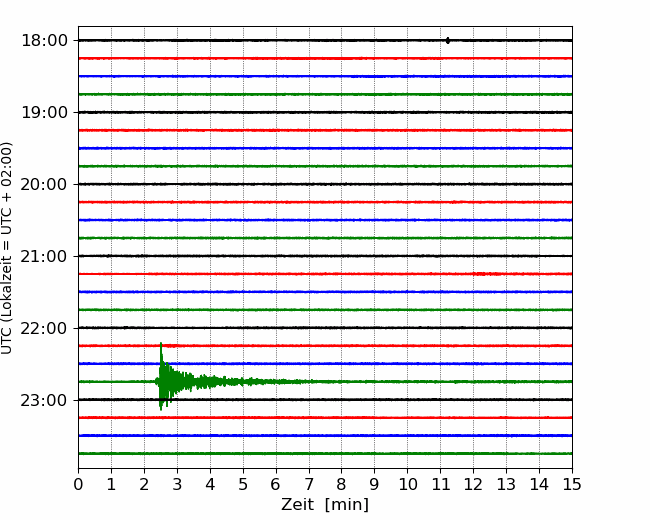The image size is (650, 520).
Task: Click the x-axis tick label 1
Action: point(111,484)
